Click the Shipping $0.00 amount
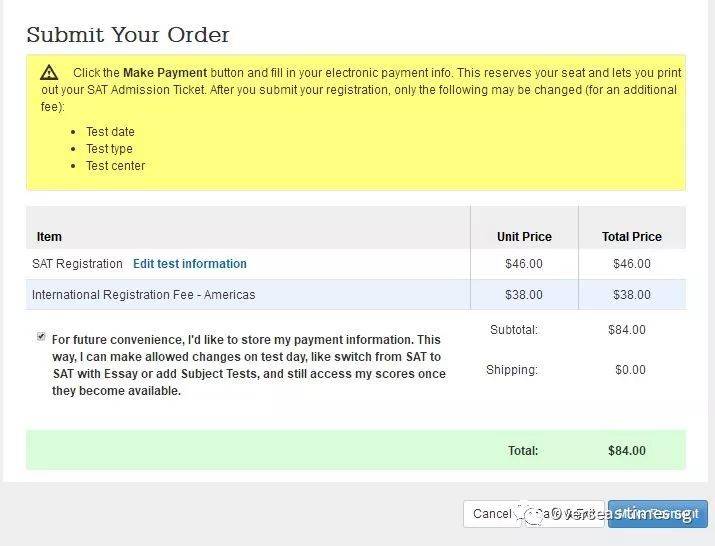715x546 pixels. click(x=630, y=370)
